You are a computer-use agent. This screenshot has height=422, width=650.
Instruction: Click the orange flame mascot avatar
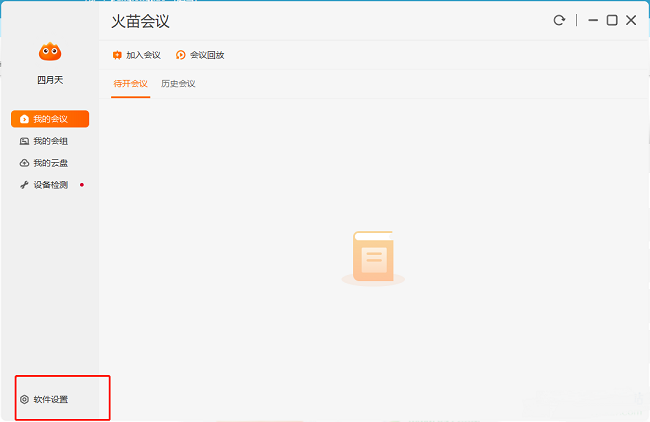coord(50,52)
